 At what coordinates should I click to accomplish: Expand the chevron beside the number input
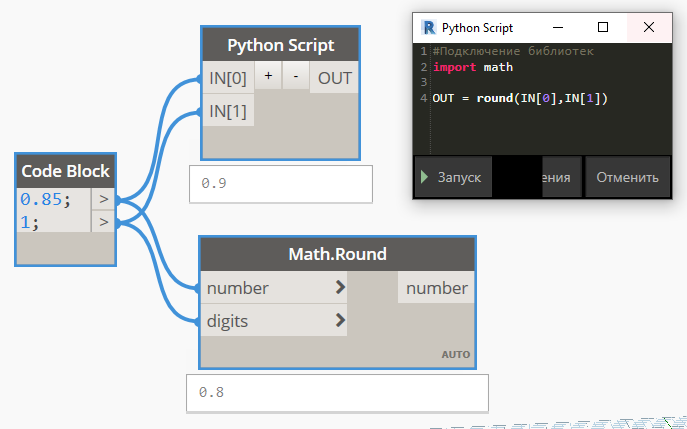(341, 288)
